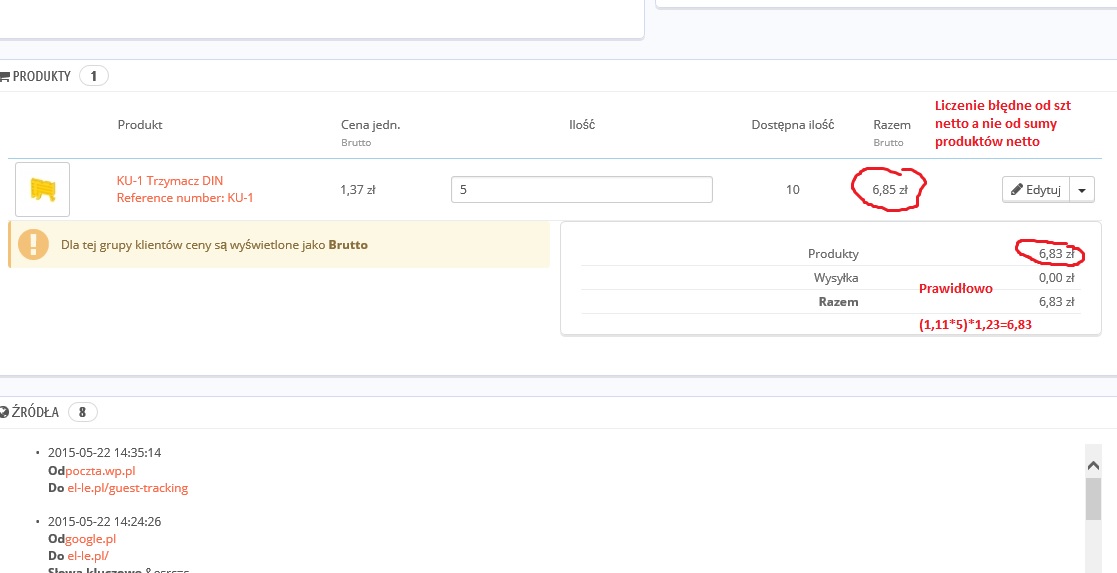The width and height of the screenshot is (1117, 573).
Task: Open the KU-1 product thumbnail image
Action: 43,189
